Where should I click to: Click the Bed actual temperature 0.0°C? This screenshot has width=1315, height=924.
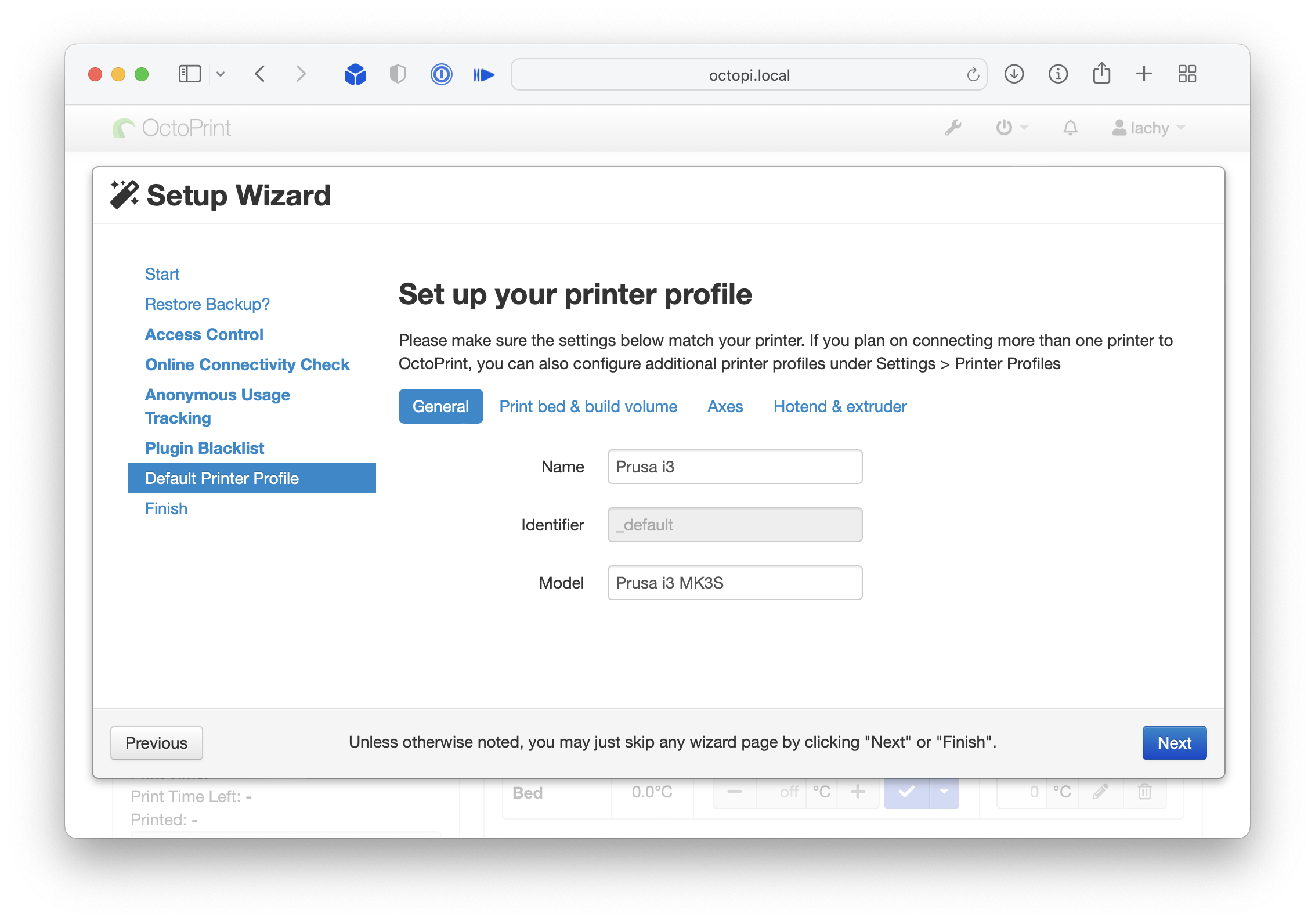tap(652, 792)
